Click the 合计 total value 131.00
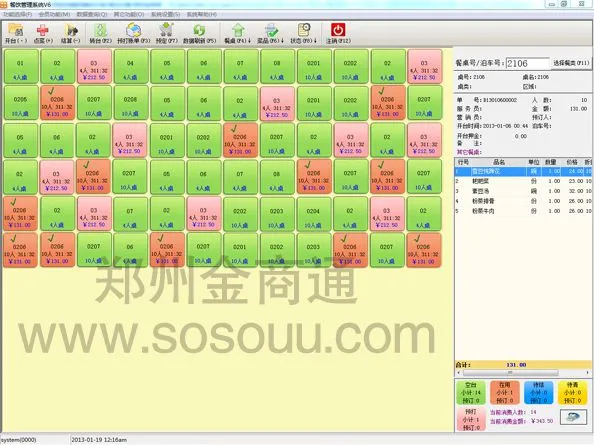 (516, 365)
